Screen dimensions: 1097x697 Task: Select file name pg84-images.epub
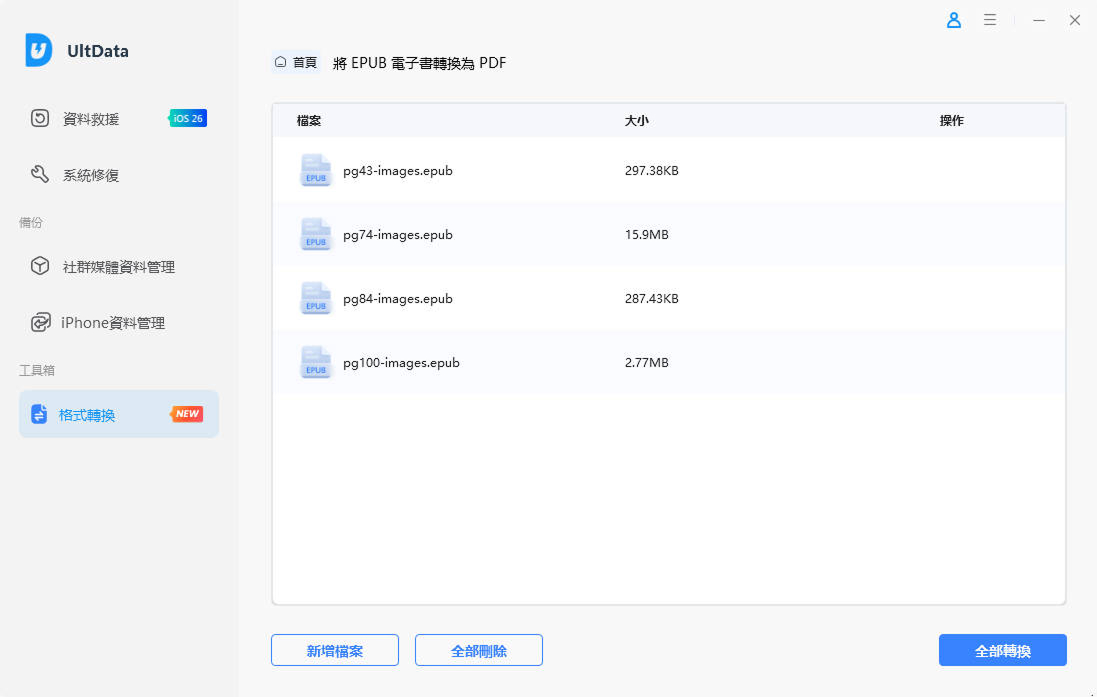coord(397,299)
